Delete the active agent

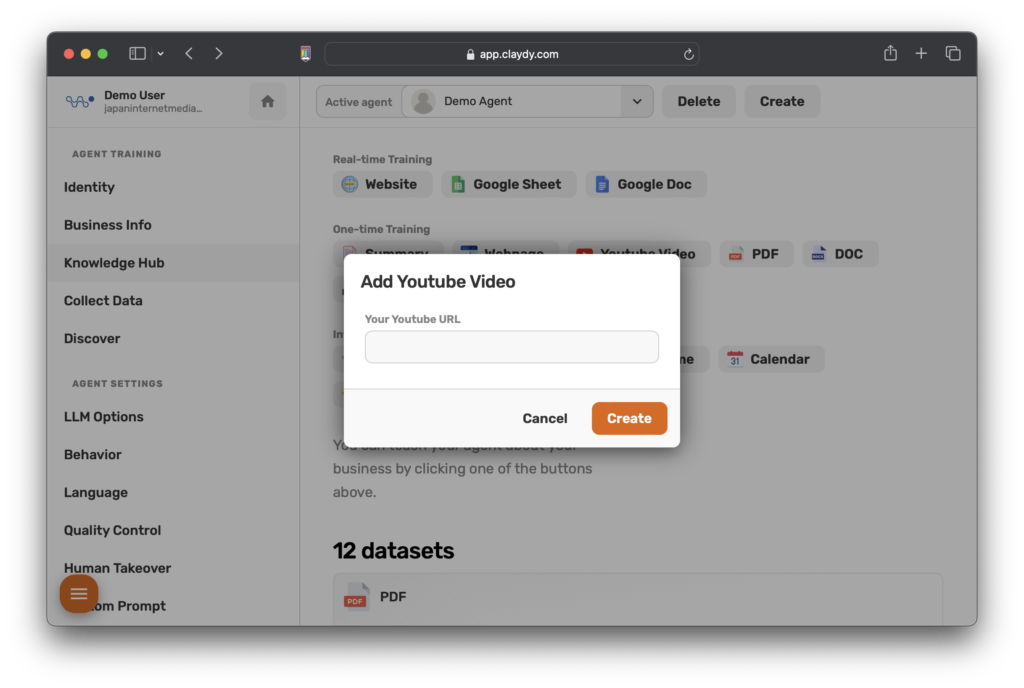point(698,101)
